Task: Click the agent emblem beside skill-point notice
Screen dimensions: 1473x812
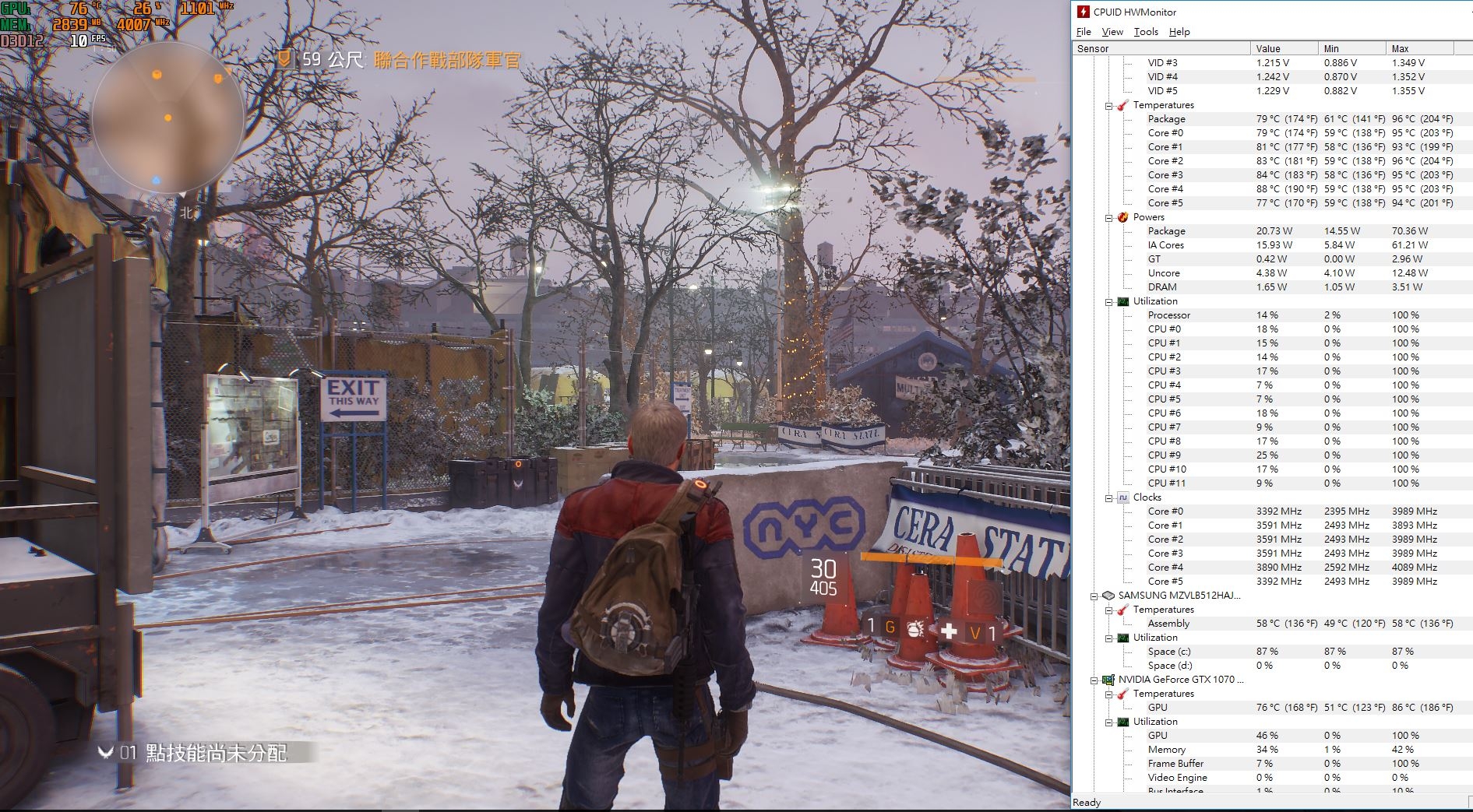Action: pyautogui.click(x=106, y=752)
